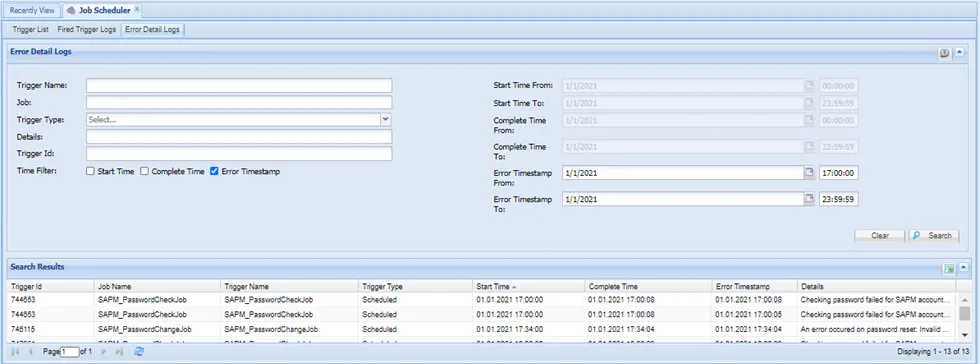
Task: Open the Trigger Type dropdown
Action: (x=386, y=119)
